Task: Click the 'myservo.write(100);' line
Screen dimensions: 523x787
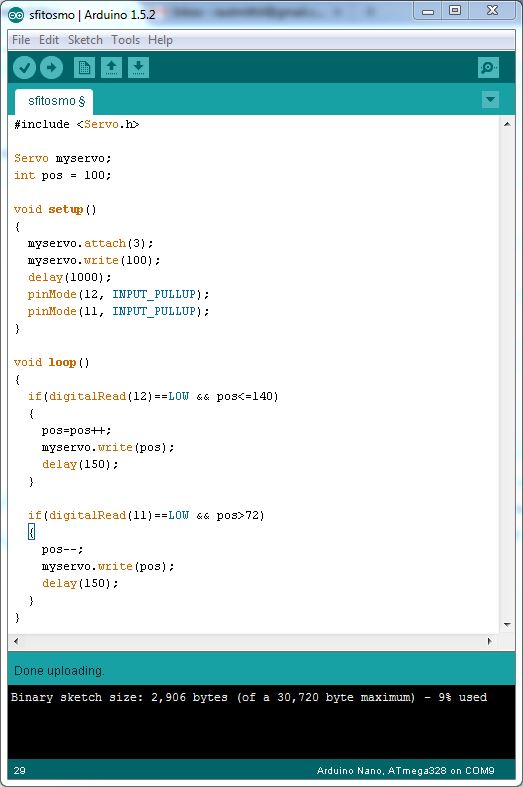Action: pyautogui.click(x=94, y=260)
